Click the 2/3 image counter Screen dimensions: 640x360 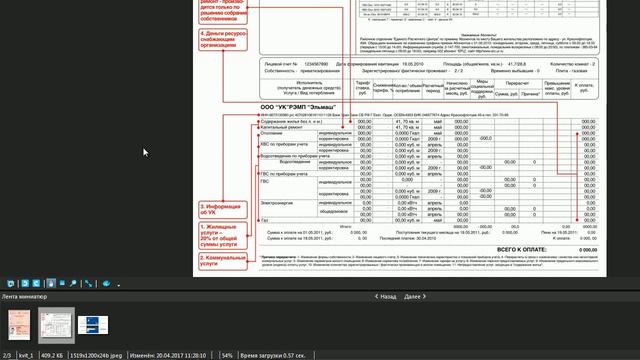tap(7, 356)
